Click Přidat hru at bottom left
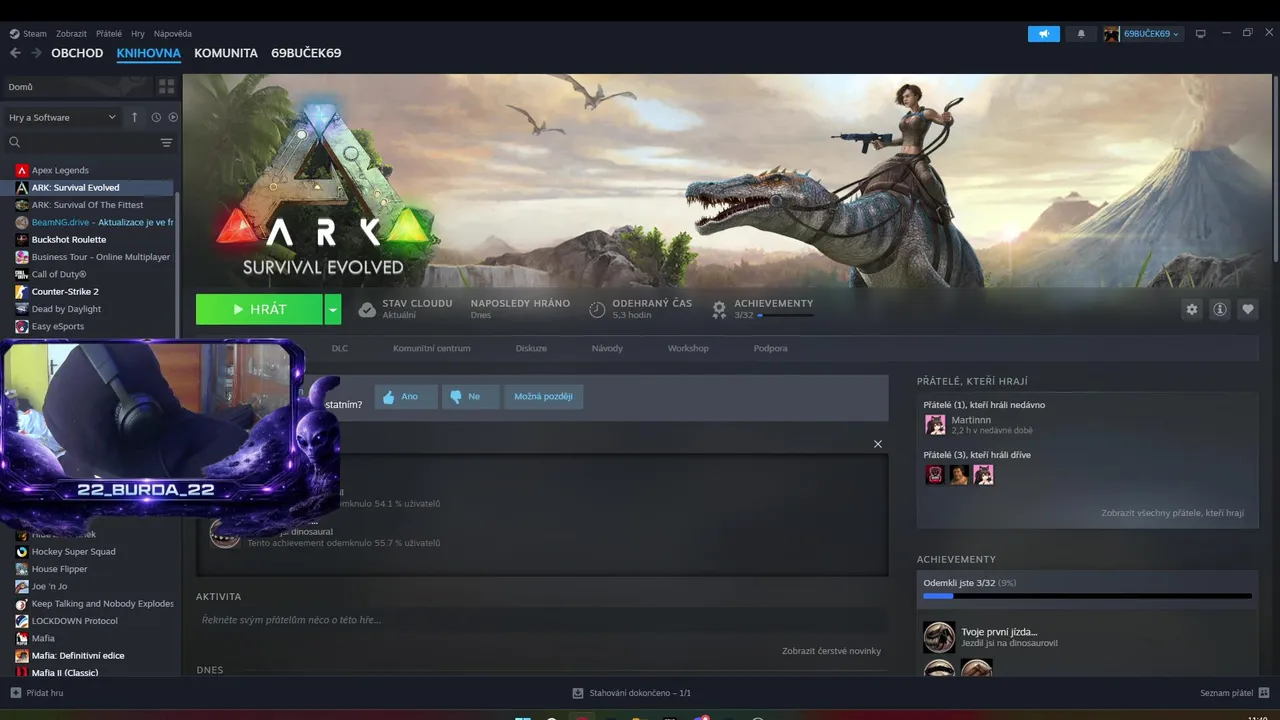The image size is (1280, 720). tap(37, 693)
